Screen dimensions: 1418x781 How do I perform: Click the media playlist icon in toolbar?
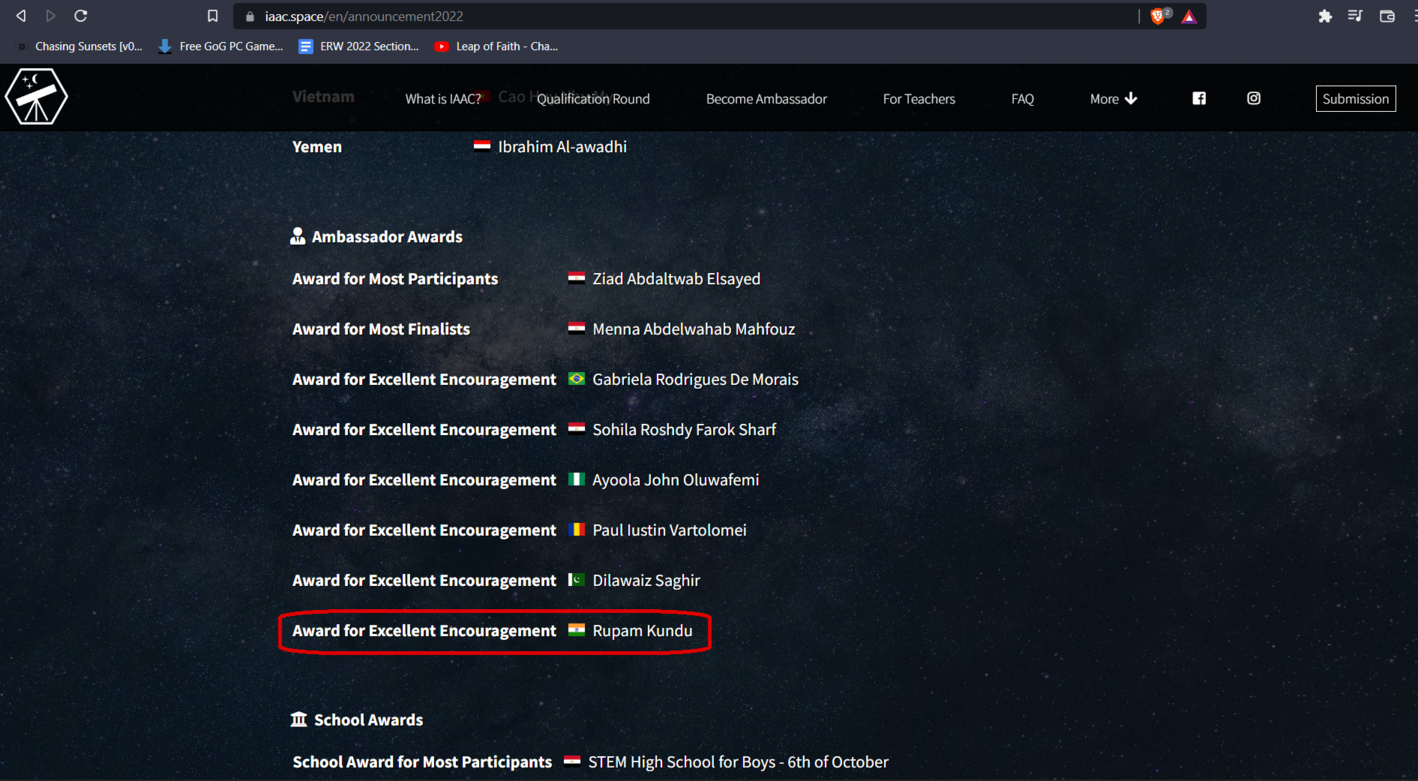1355,16
